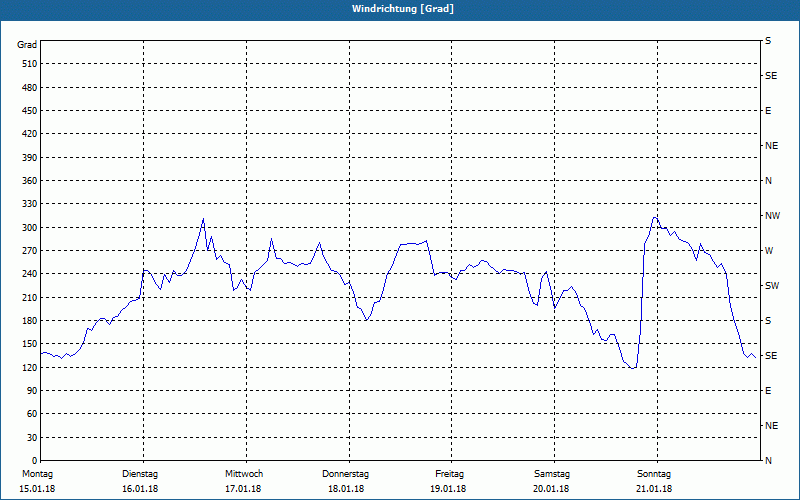Viewport: 800px width, 500px height.
Task: Click the 15.01.18 date label
Action: [37, 489]
